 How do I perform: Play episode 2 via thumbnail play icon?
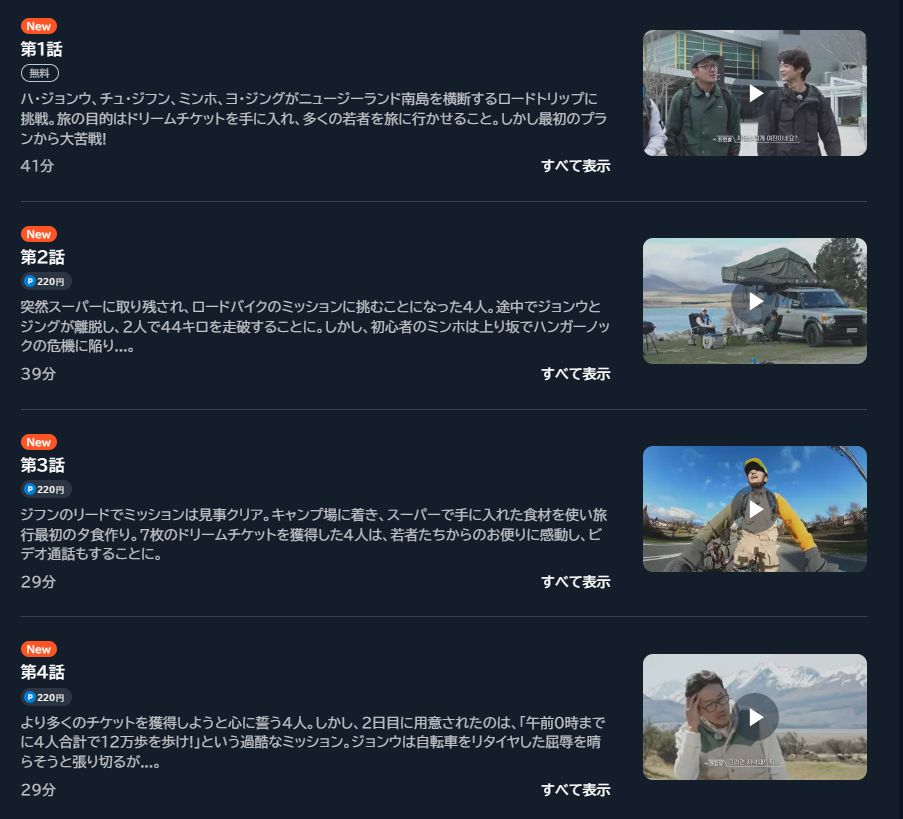click(x=755, y=301)
